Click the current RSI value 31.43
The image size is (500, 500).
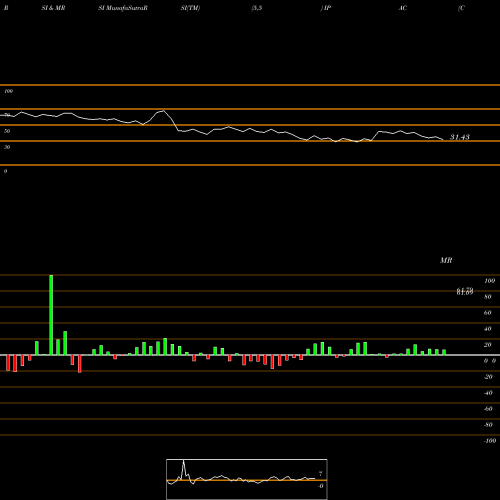tap(460, 137)
